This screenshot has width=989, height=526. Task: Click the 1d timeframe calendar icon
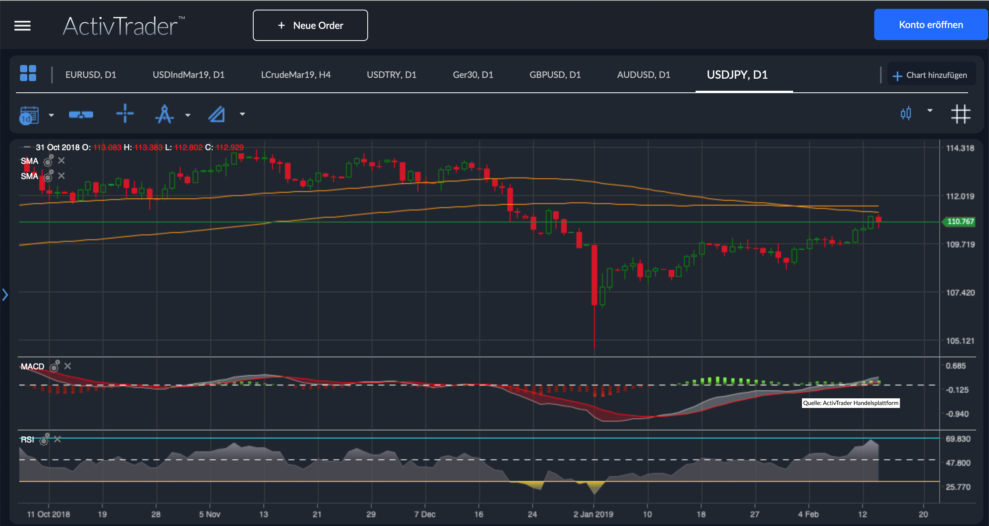(x=29, y=115)
